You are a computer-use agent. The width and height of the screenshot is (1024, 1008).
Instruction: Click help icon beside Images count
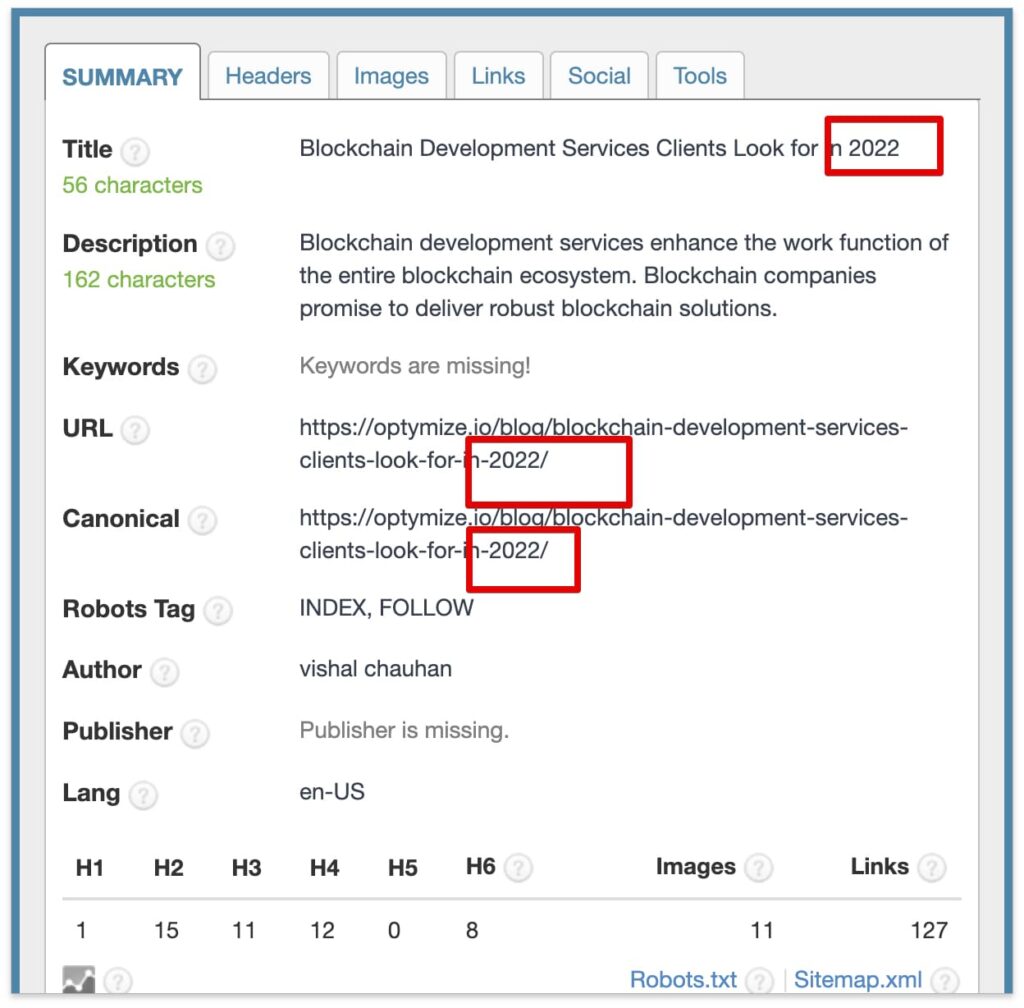click(x=758, y=868)
